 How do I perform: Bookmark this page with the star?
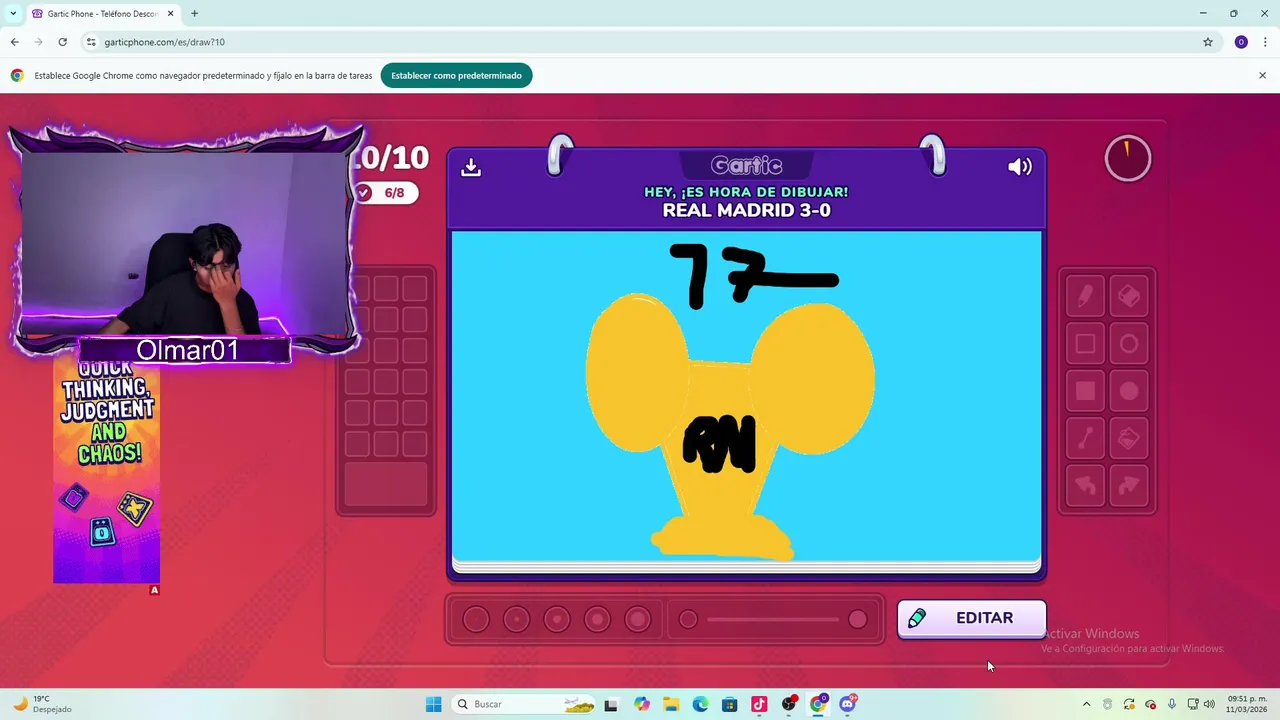coord(1208,42)
